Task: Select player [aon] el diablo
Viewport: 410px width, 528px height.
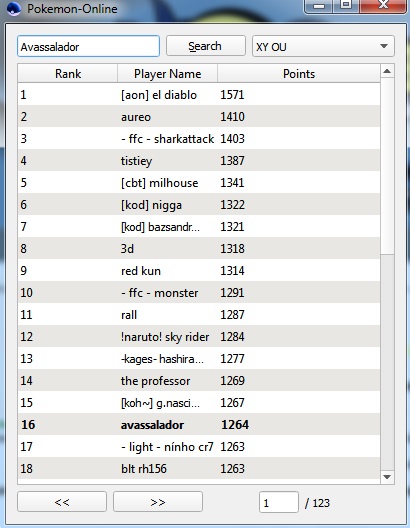Action: [x=159, y=95]
